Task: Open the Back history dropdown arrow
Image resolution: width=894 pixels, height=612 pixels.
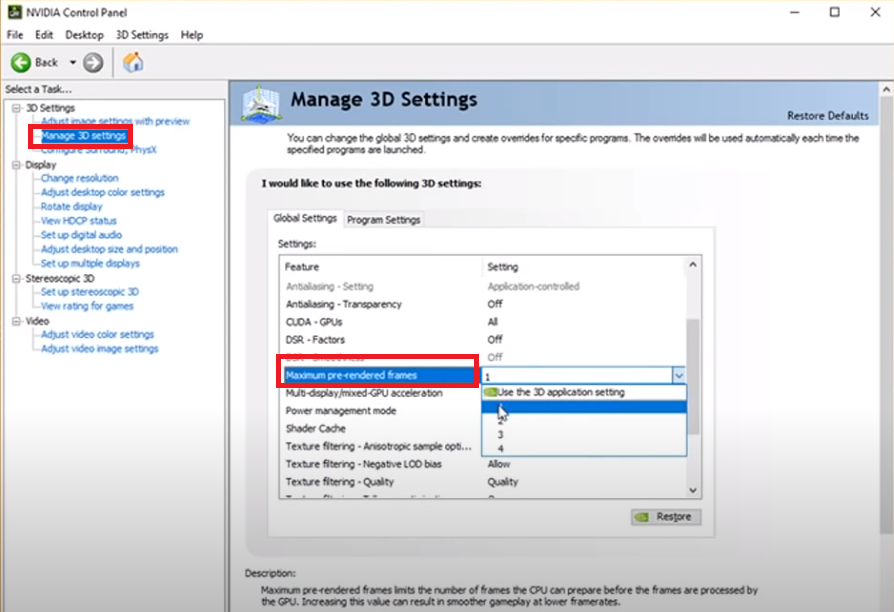Action: (x=73, y=62)
